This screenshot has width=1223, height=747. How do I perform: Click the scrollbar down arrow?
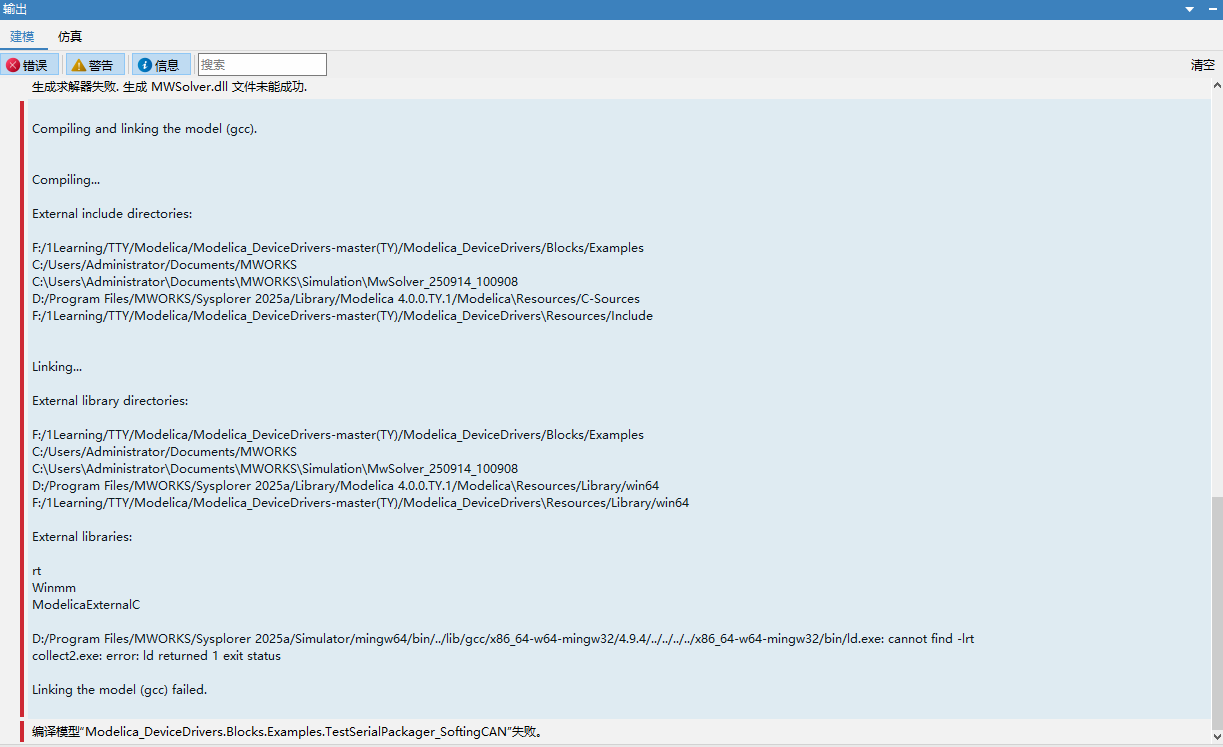point(1217,737)
